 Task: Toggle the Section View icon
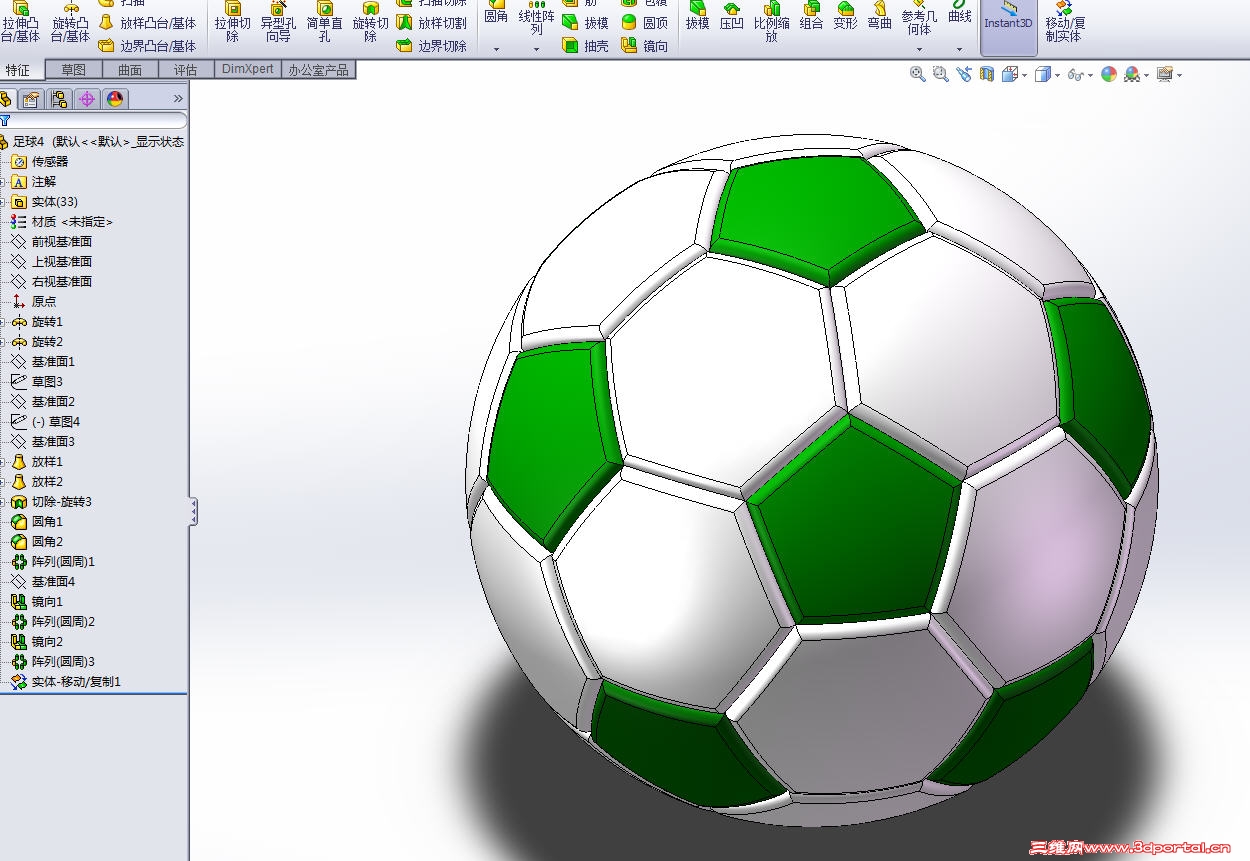986,74
